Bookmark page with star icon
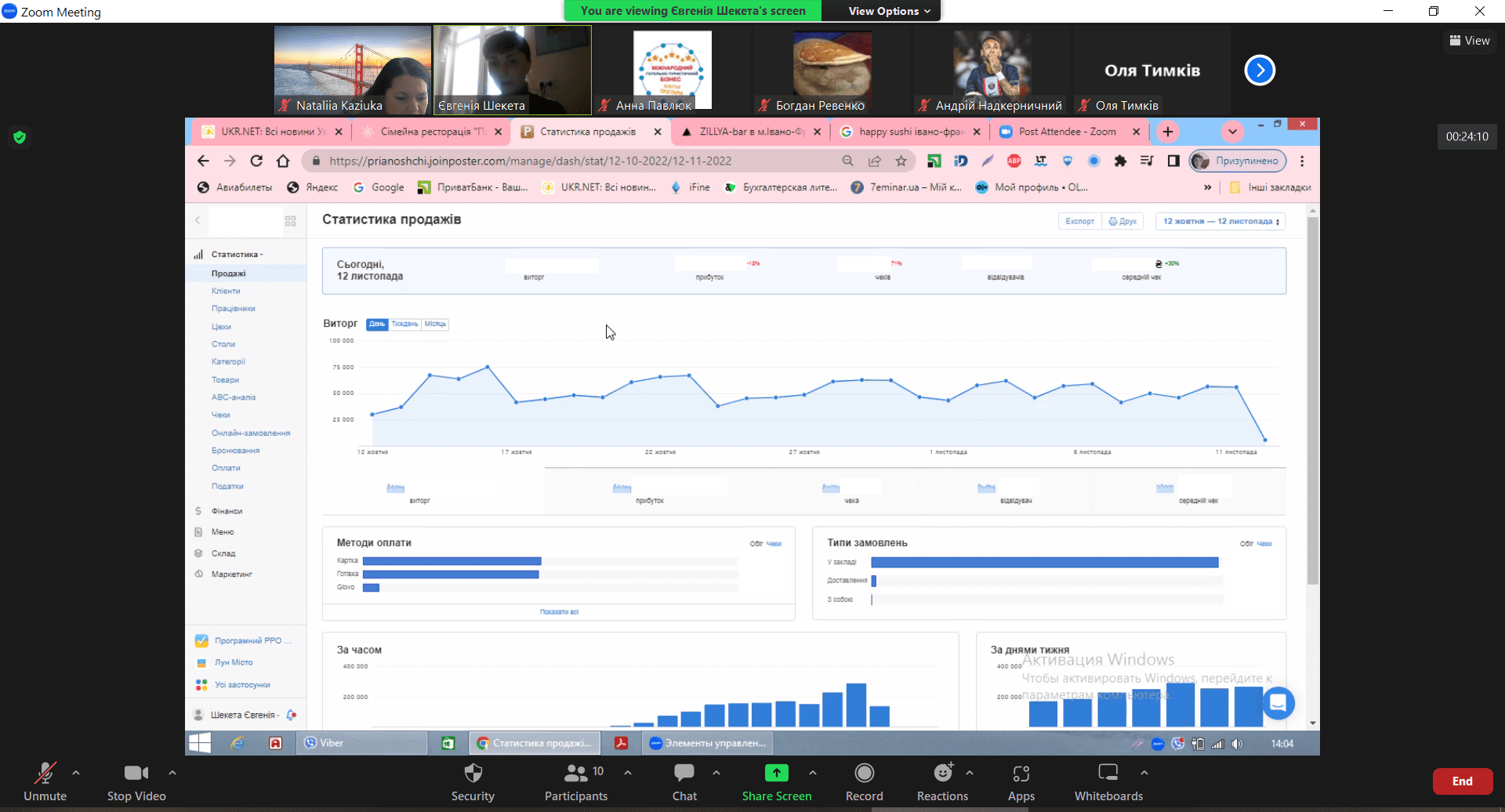 point(901,161)
